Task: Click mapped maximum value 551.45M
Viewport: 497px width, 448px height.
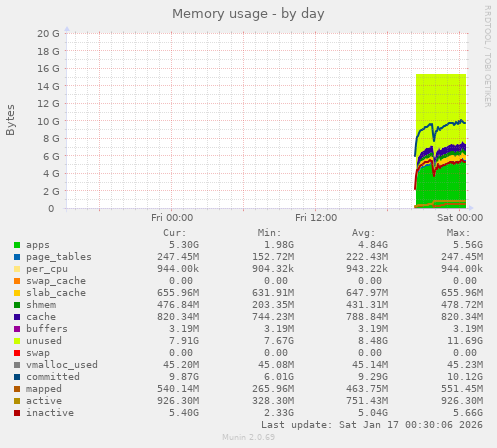Action: [x=462, y=389]
